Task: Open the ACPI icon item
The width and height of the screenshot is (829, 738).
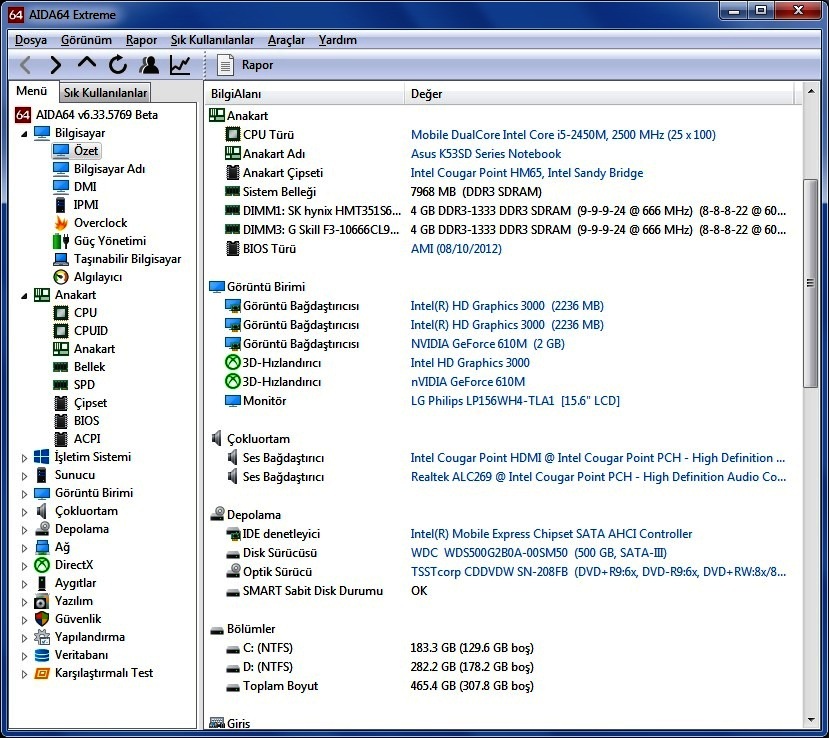Action: [61, 439]
